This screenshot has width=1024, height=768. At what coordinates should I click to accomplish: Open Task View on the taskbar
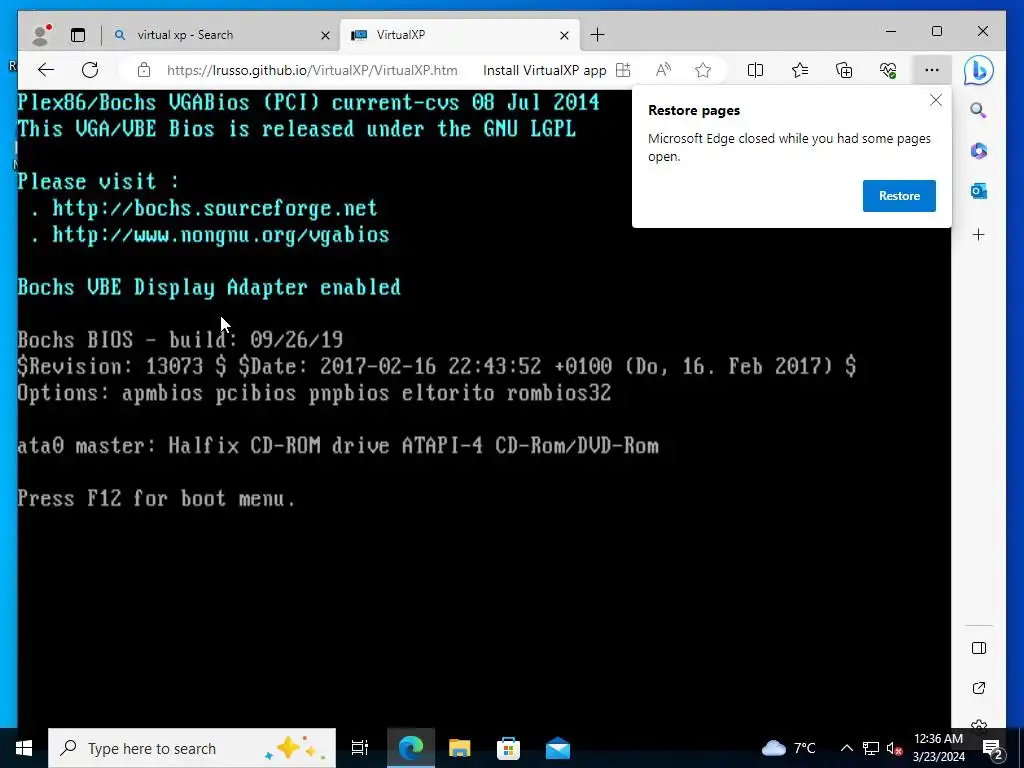tap(360, 748)
